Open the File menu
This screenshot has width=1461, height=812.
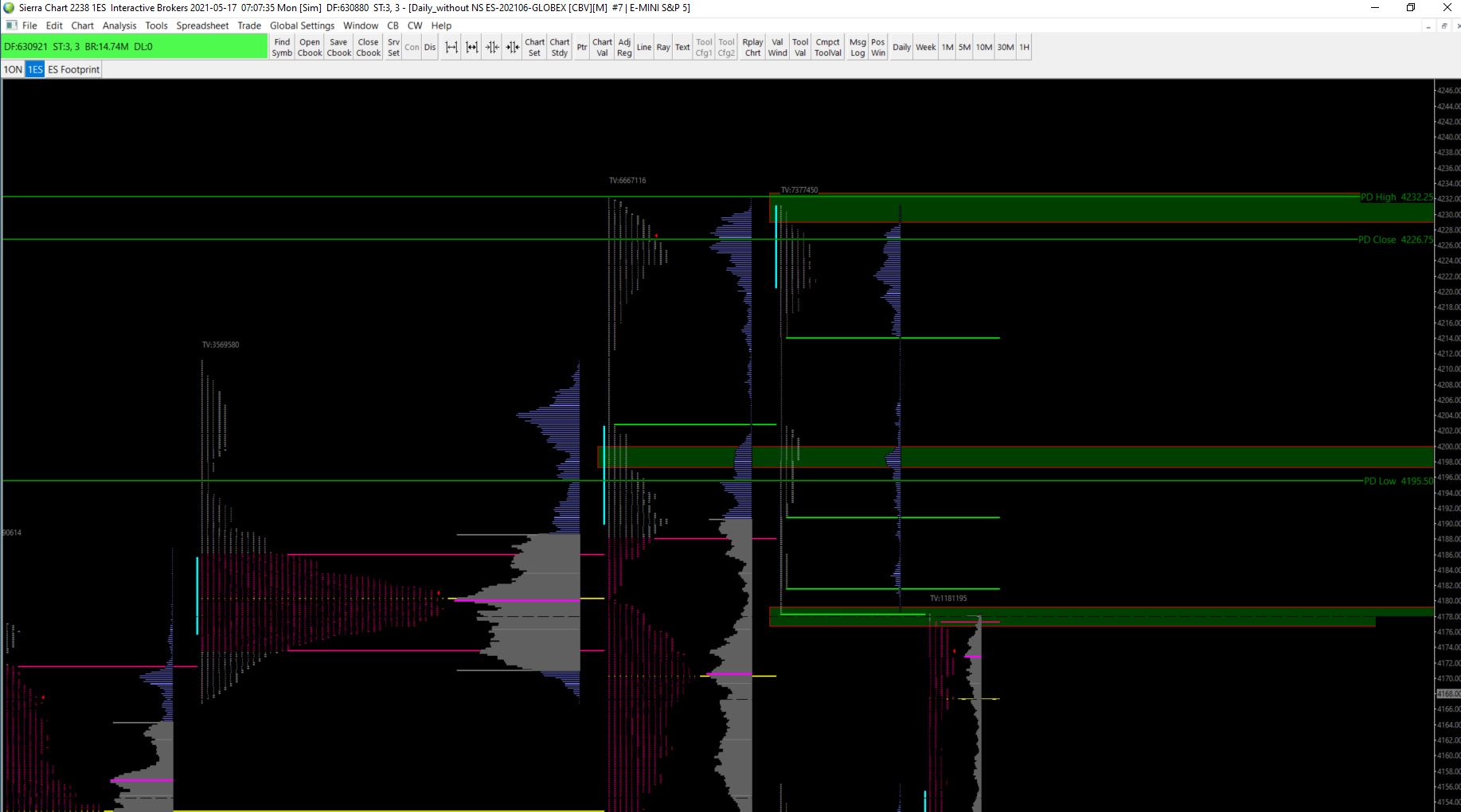pyautogui.click(x=29, y=25)
